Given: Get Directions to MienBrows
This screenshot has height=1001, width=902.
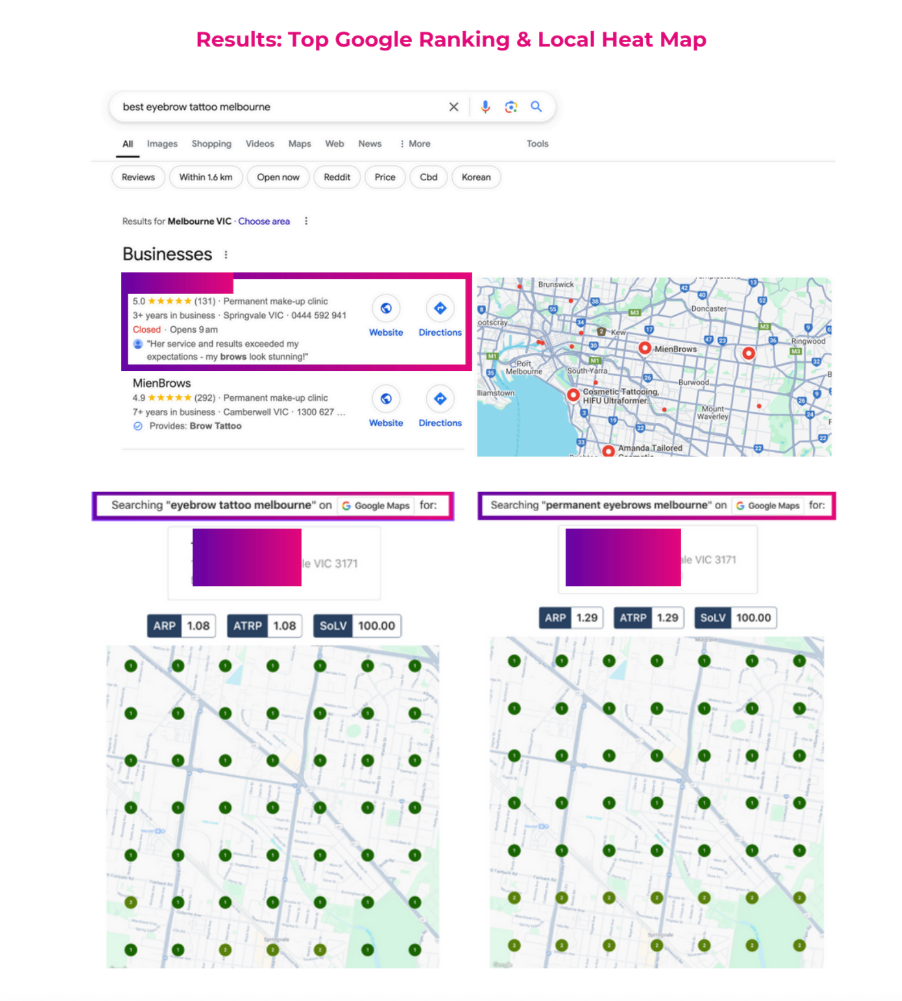Looking at the screenshot, I should pos(440,407).
